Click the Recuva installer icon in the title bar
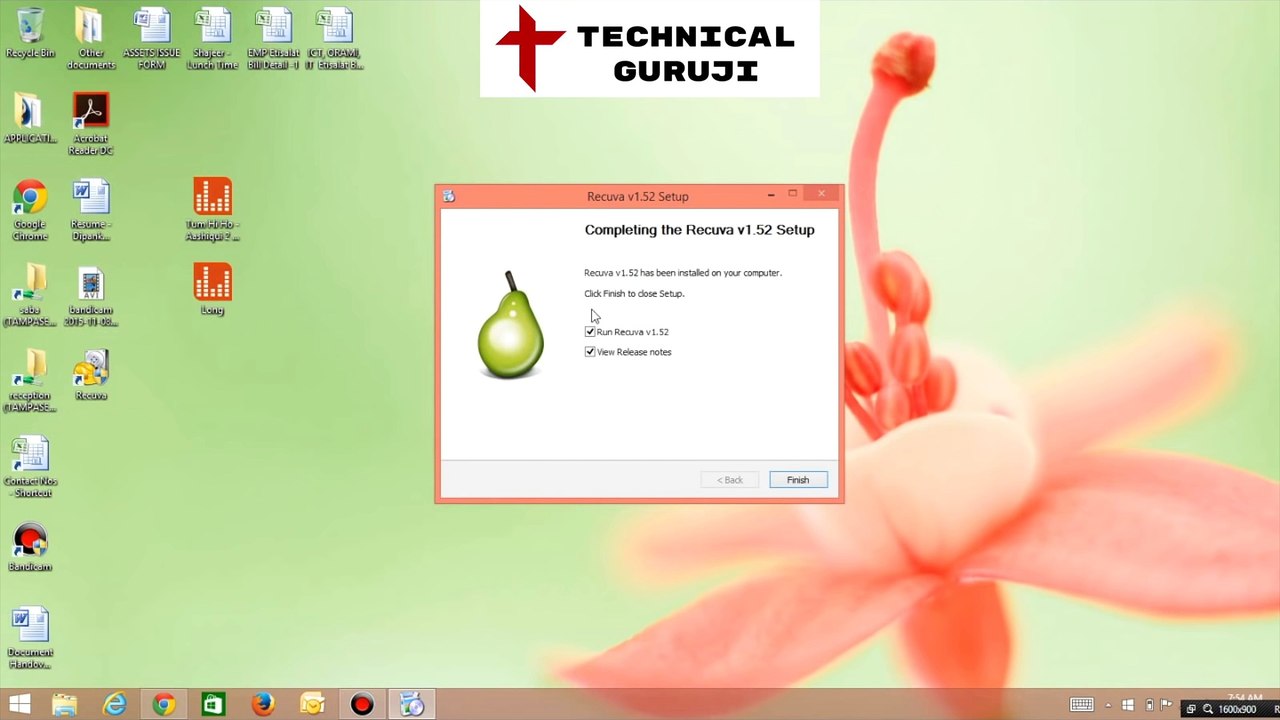 coord(449,196)
